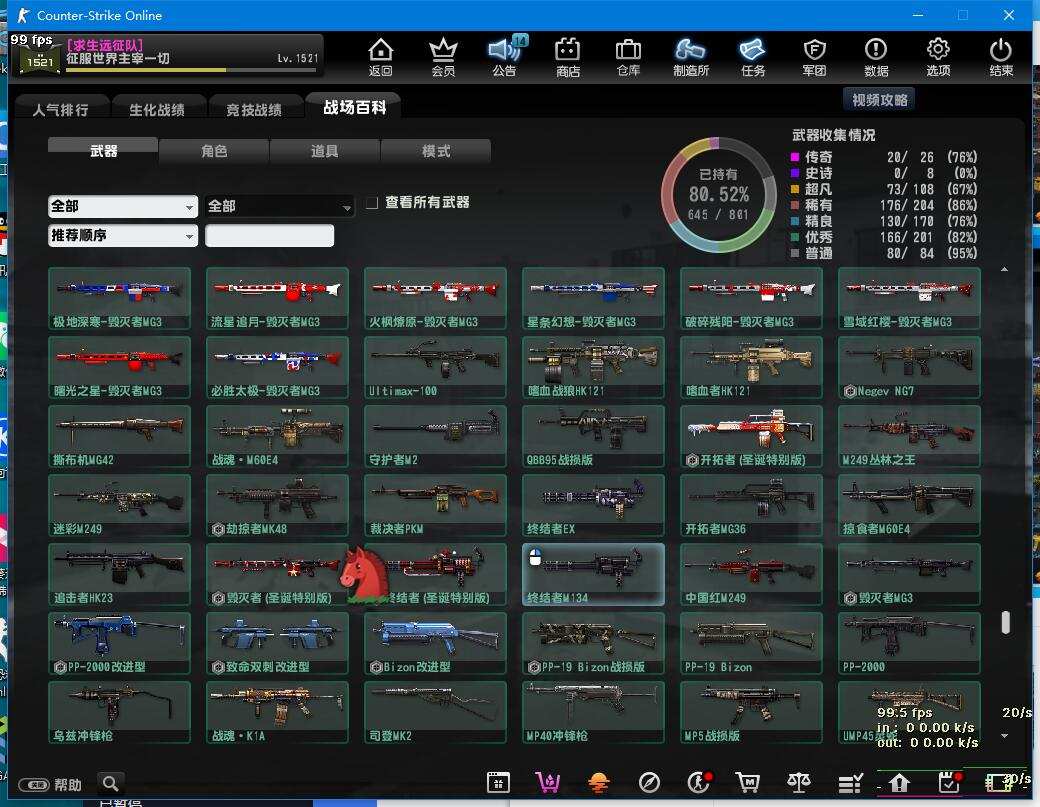The image size is (1040, 807).
Task: Select the 裁决者PKM weapon card
Action: (x=435, y=505)
